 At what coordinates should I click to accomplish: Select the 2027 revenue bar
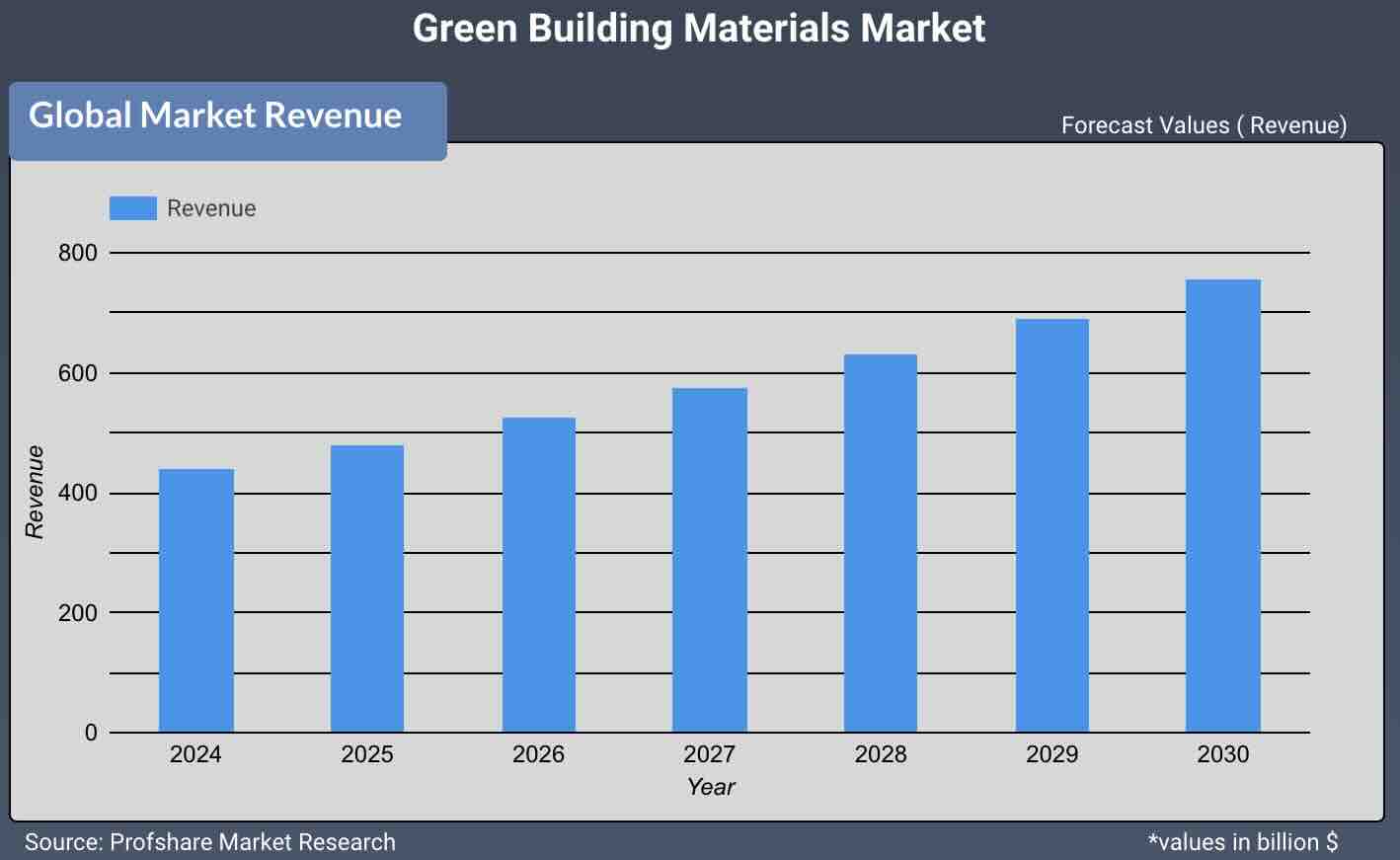pyautogui.click(x=710, y=560)
